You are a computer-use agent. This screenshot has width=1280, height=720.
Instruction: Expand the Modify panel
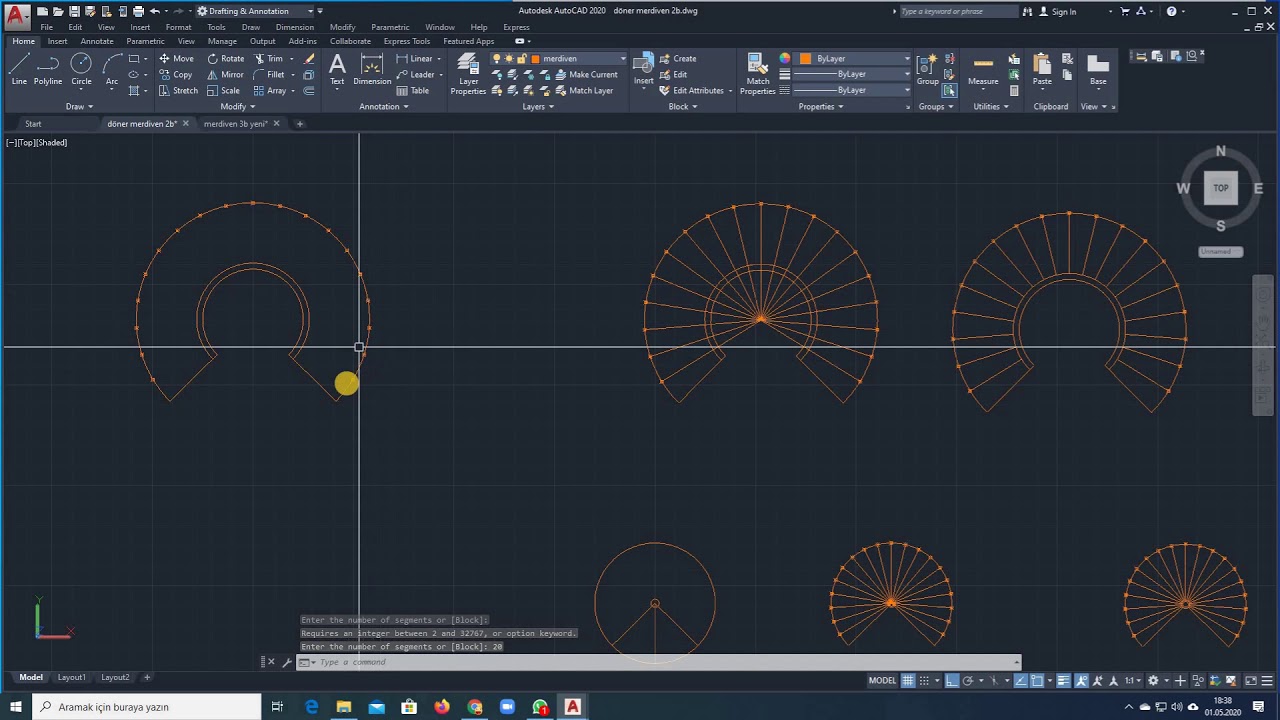[237, 106]
